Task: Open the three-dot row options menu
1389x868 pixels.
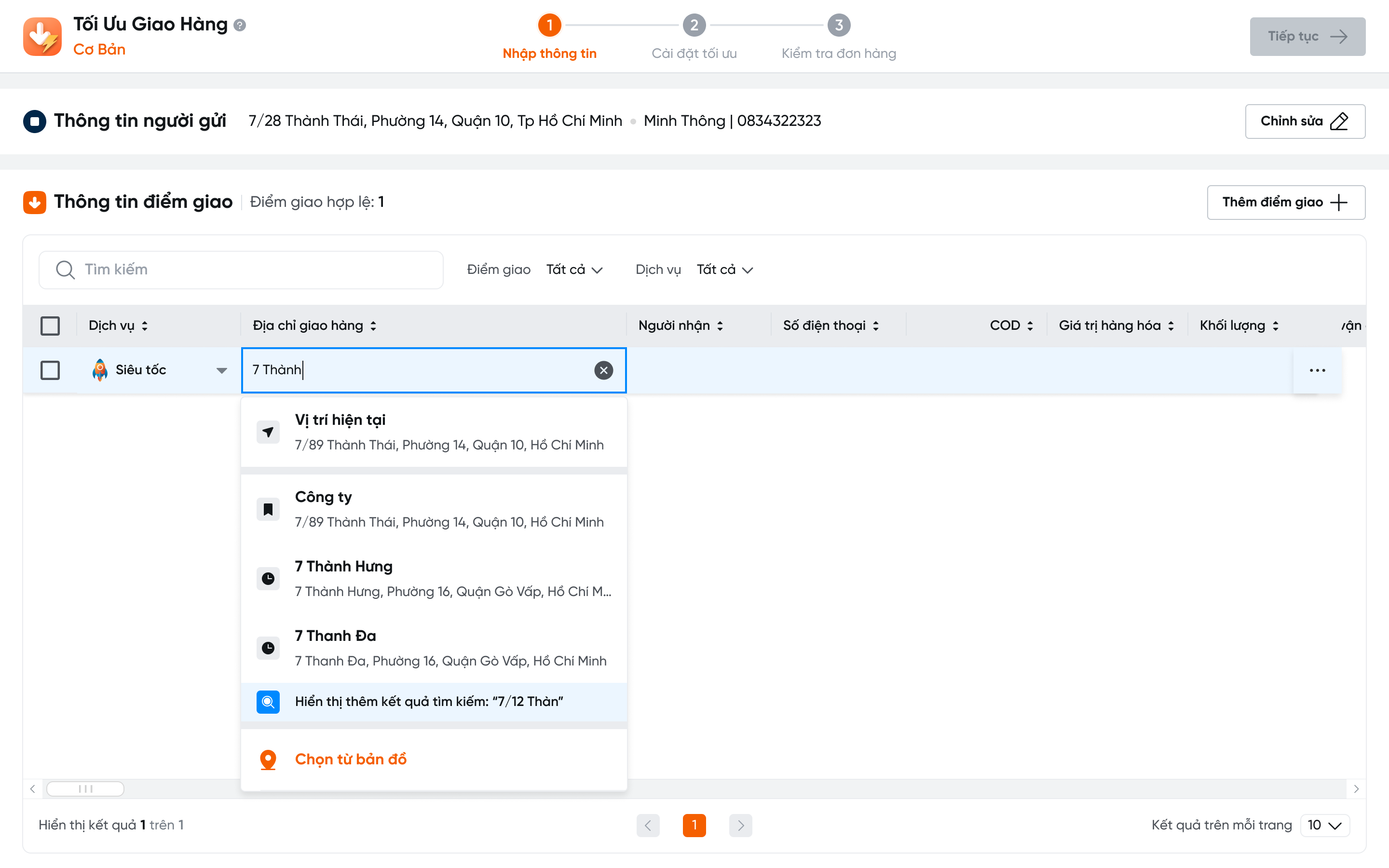Action: (1317, 370)
